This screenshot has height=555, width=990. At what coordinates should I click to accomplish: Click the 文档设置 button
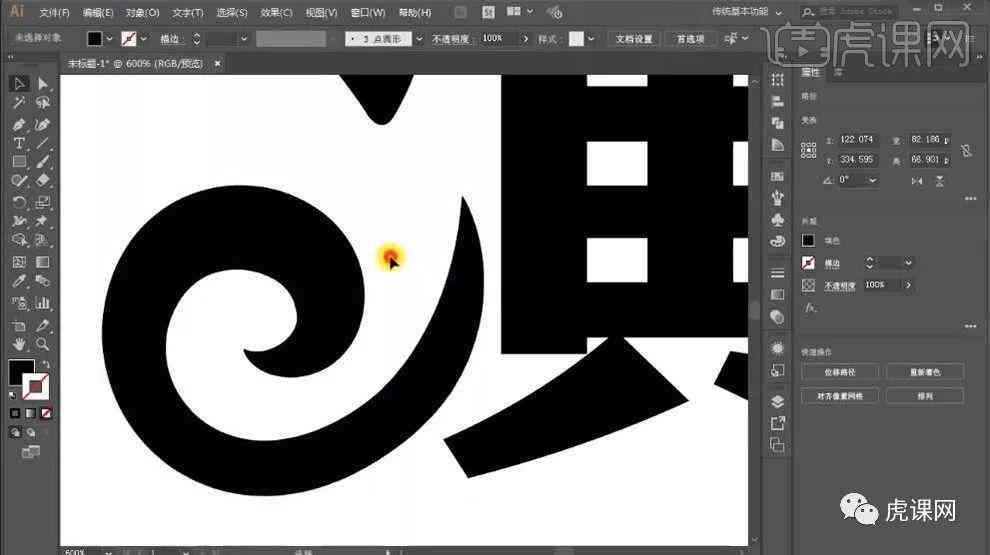[x=634, y=39]
